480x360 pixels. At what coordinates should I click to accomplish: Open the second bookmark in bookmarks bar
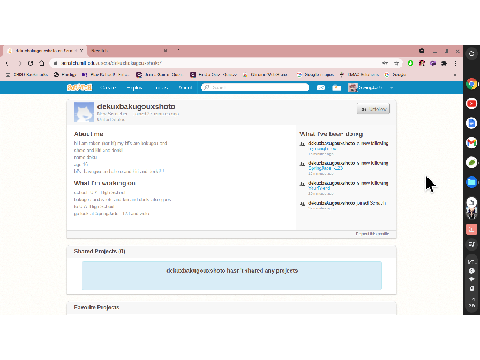click(x=65, y=75)
